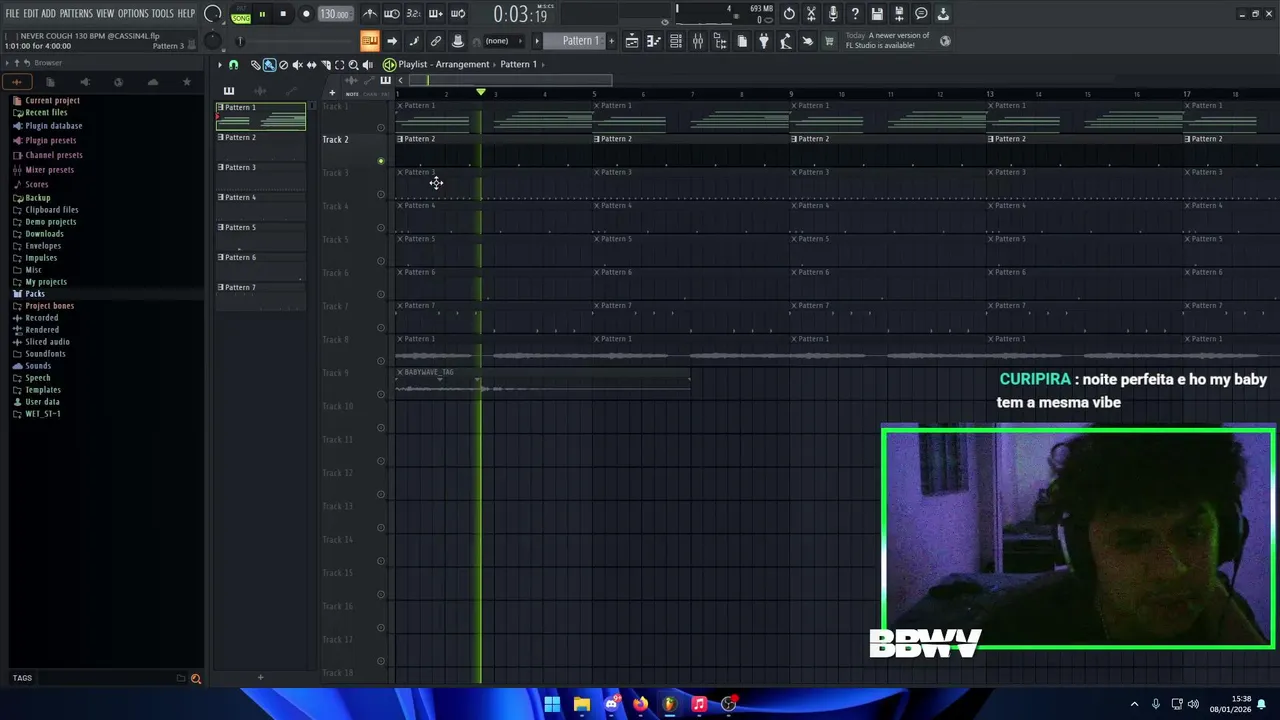Toggle the recording countdown
This screenshot has height=720, width=1280.
(x=414, y=14)
